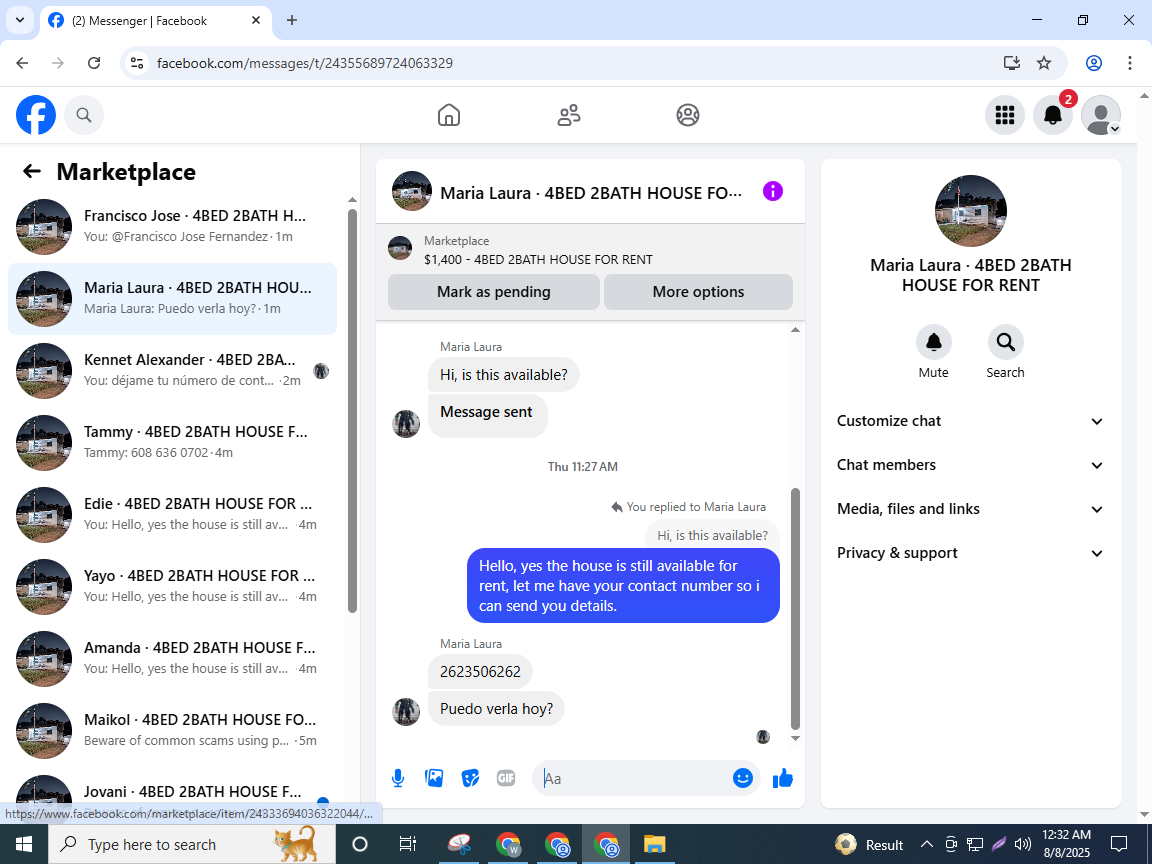Attach a file with the photo icon
The width and height of the screenshot is (1152, 864).
(434, 778)
